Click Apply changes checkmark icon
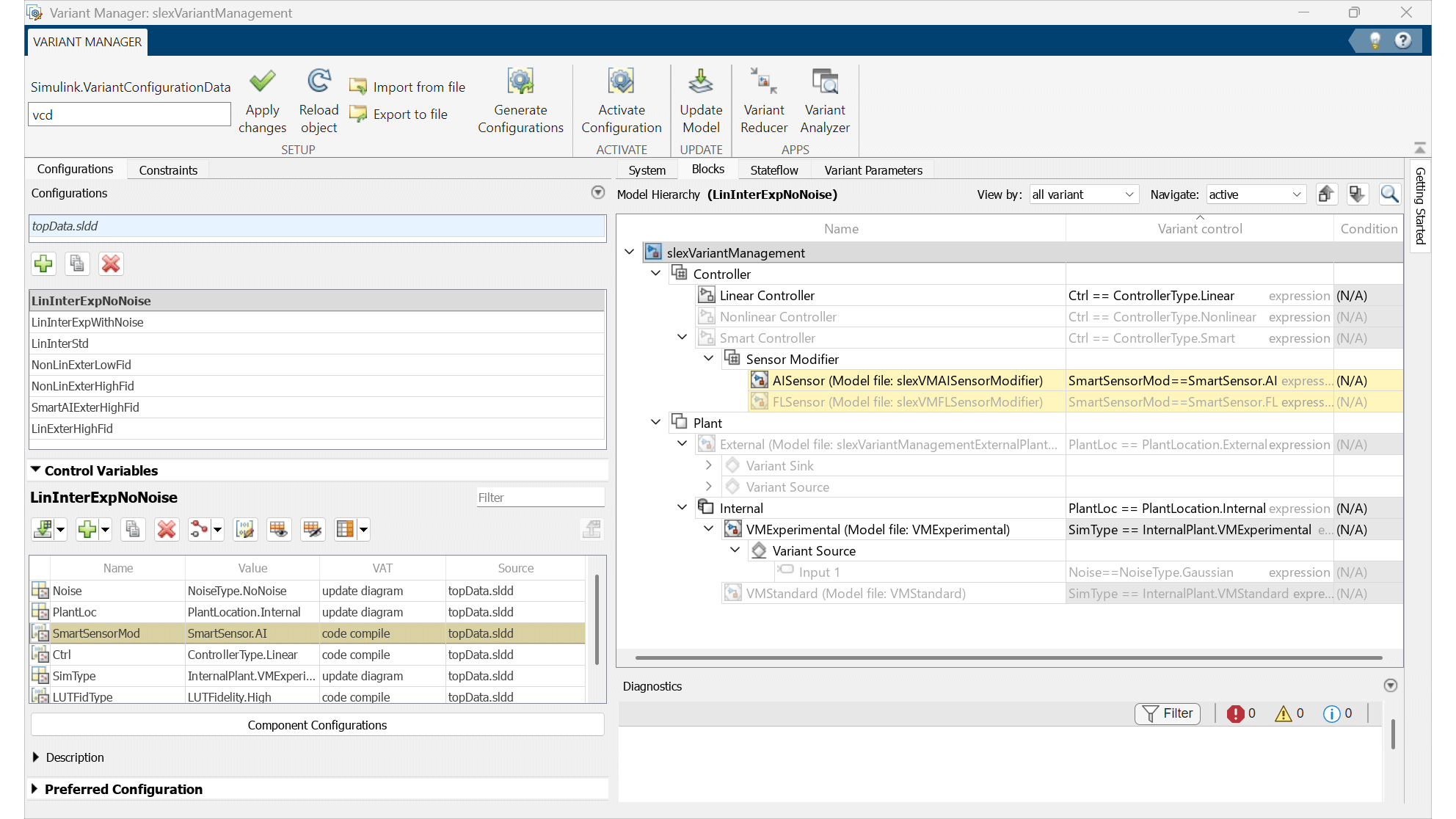1456x819 pixels. [x=262, y=81]
